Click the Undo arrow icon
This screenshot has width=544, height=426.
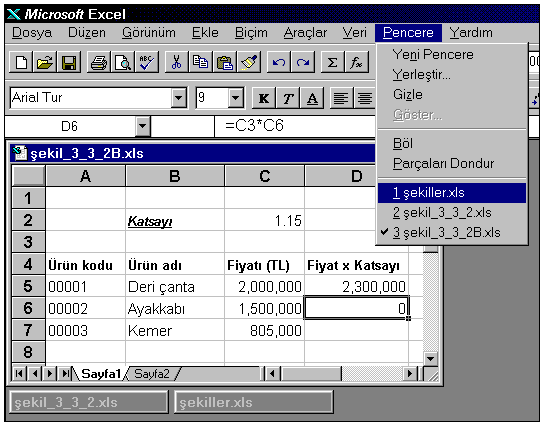click(x=279, y=62)
